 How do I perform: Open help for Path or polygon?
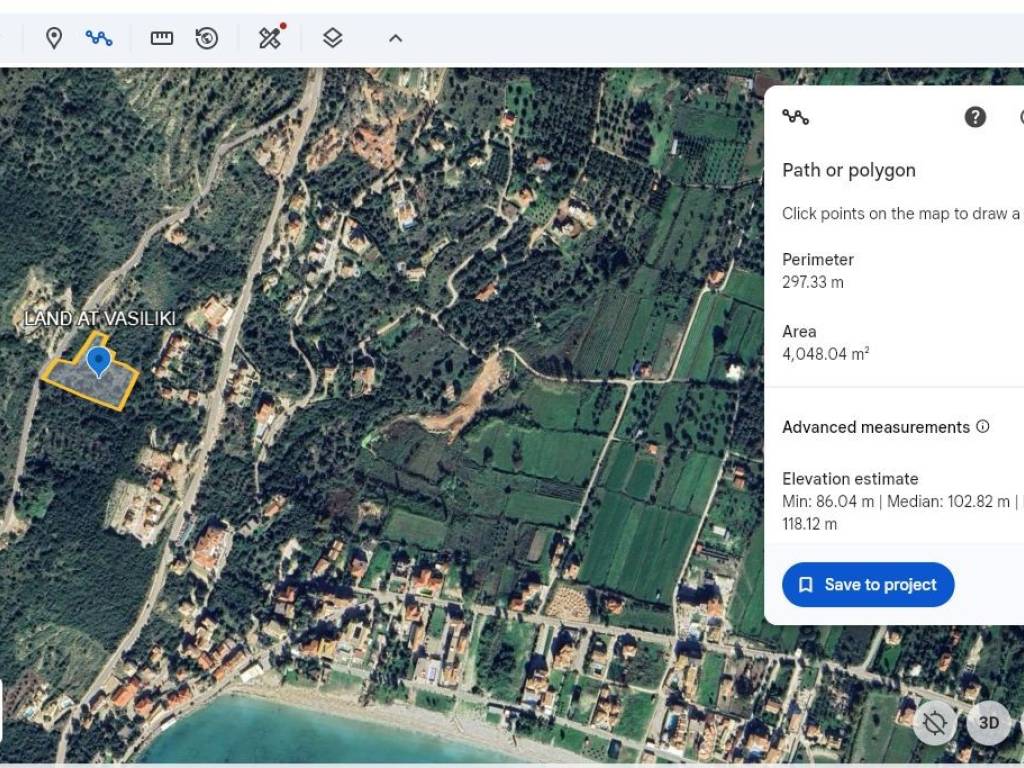[975, 117]
